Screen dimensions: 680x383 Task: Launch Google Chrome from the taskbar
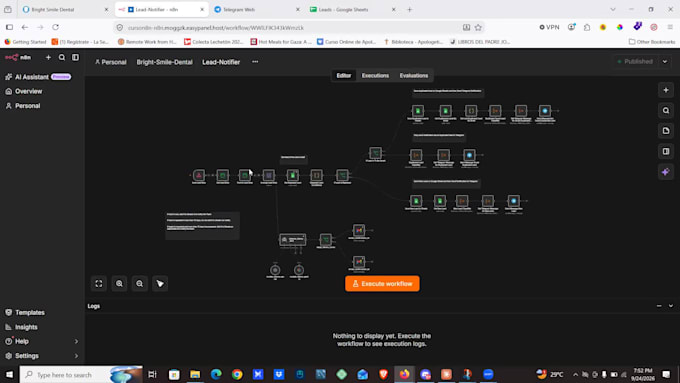237,374
